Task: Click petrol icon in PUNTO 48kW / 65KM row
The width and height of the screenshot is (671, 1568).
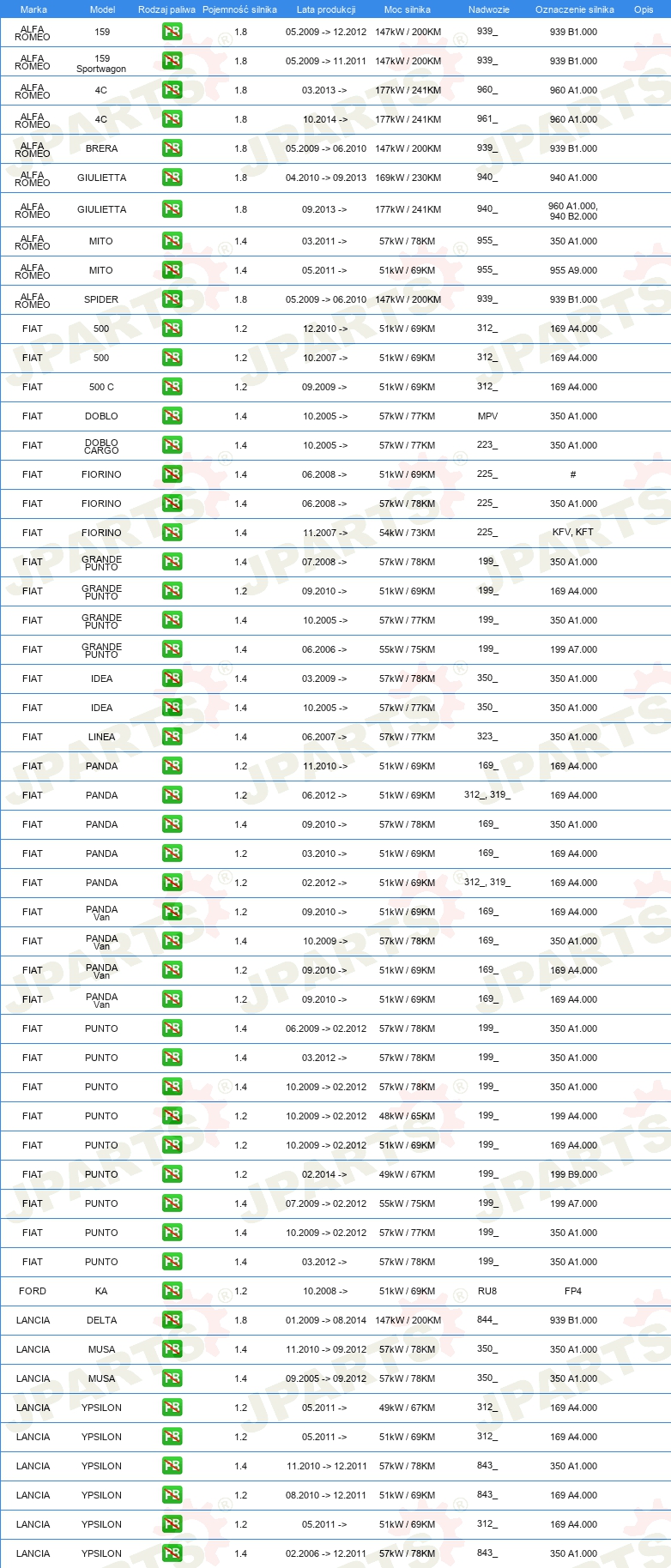Action: 172,1116
